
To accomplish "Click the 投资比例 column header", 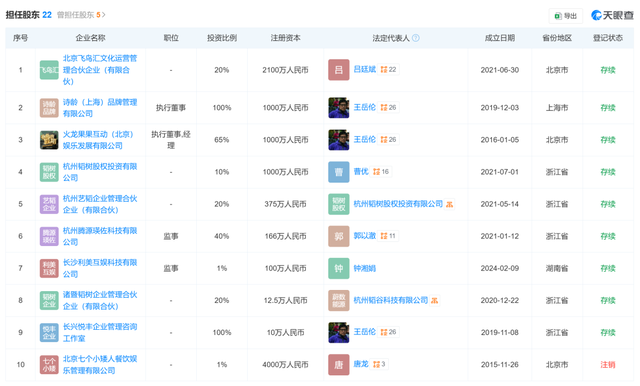I will click(x=222, y=38).
